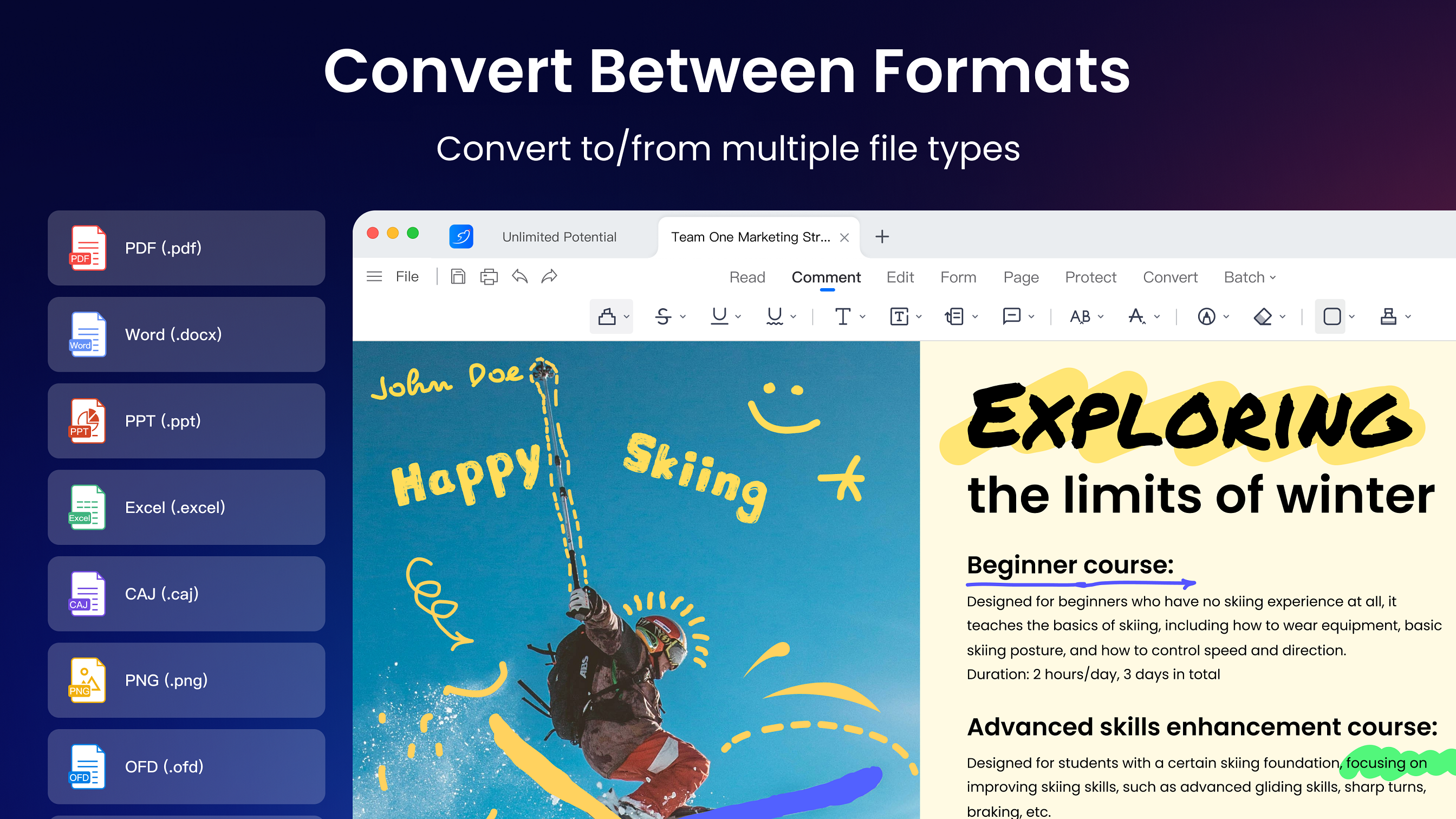Image resolution: width=1456 pixels, height=819 pixels.
Task: Click the print icon
Action: pyautogui.click(x=489, y=276)
